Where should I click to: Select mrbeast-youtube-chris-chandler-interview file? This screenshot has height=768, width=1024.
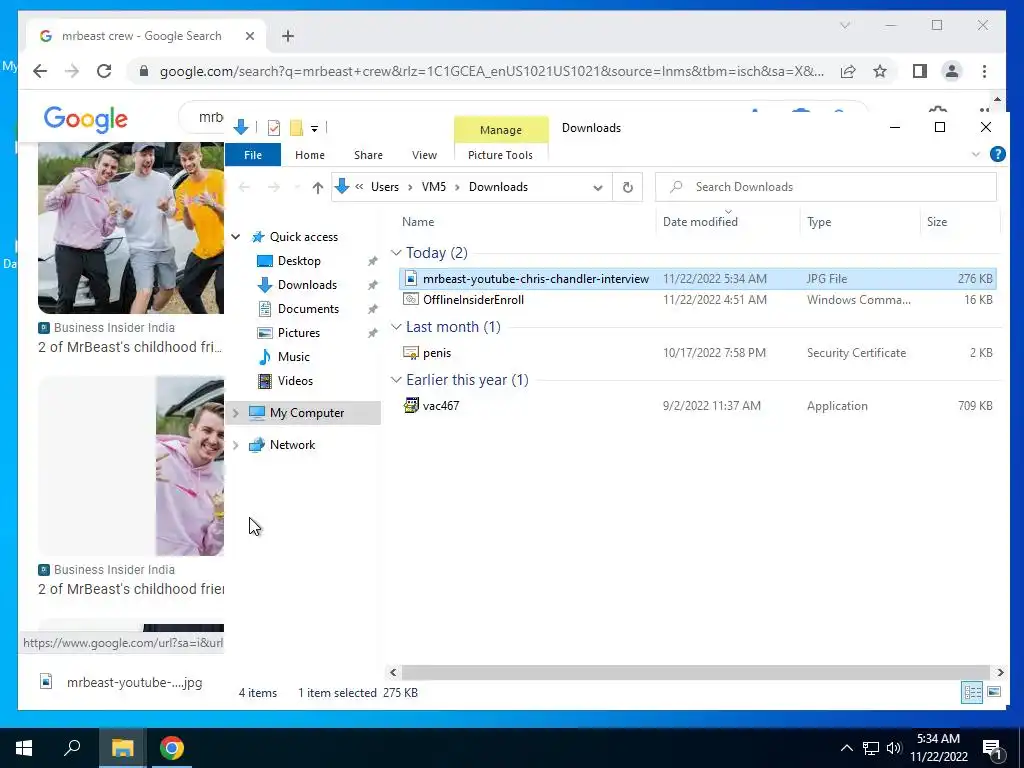[x=697, y=279]
